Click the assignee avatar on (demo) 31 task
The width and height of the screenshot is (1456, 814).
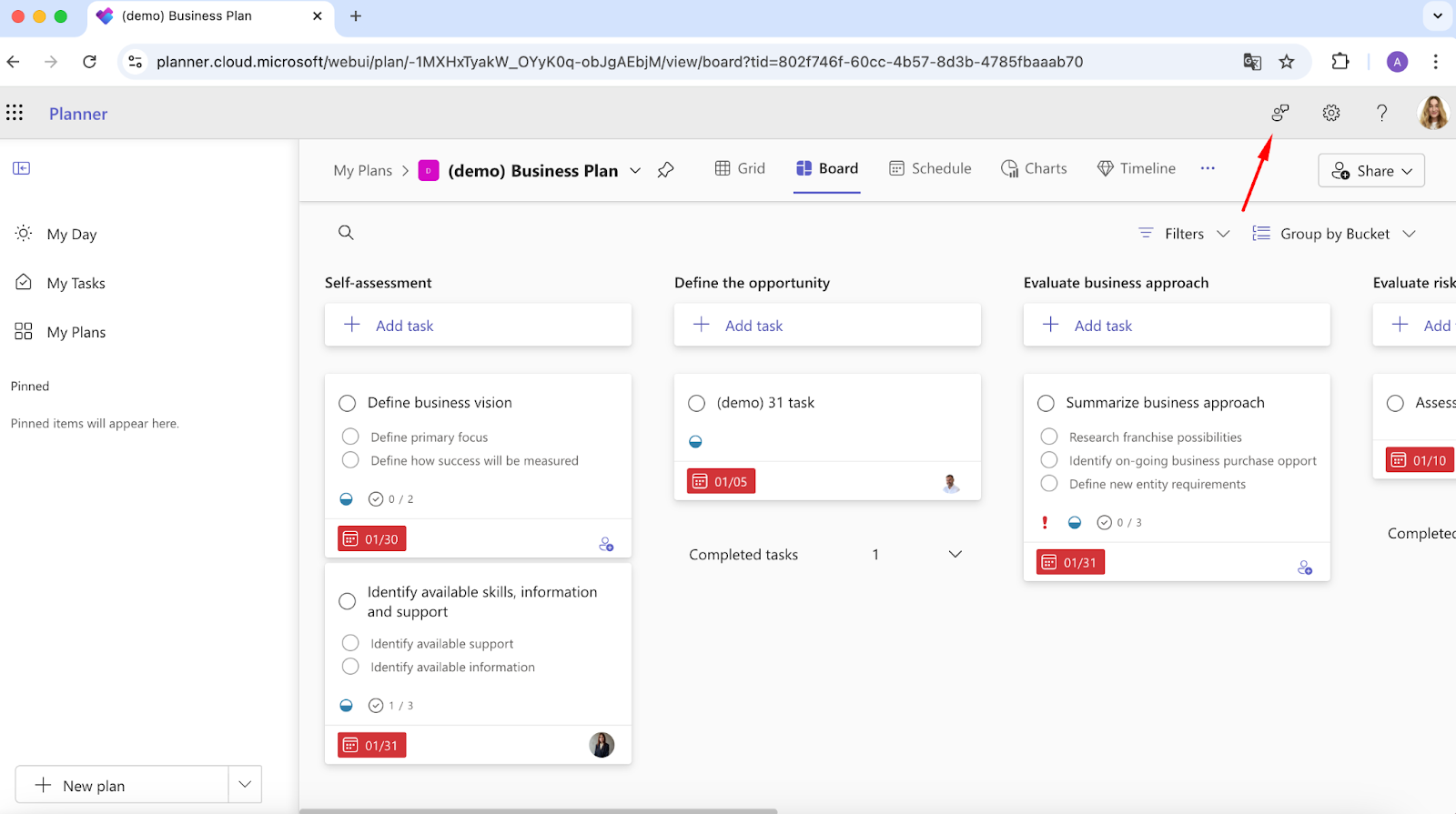(951, 484)
